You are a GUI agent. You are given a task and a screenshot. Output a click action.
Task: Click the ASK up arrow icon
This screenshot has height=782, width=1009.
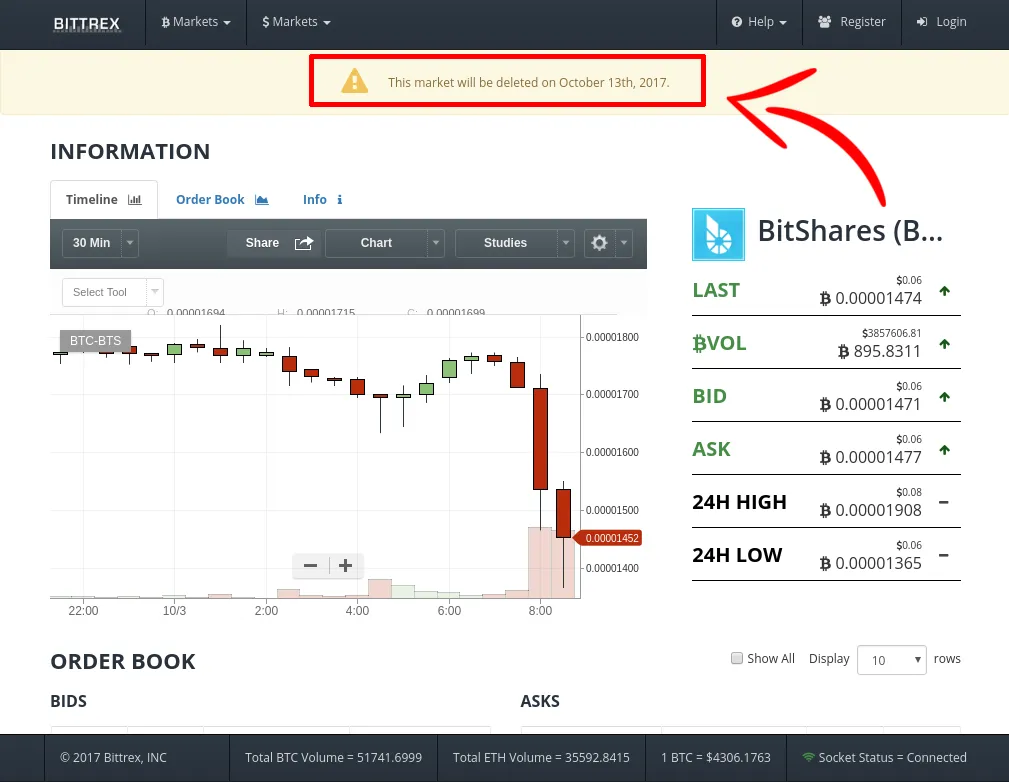944,450
